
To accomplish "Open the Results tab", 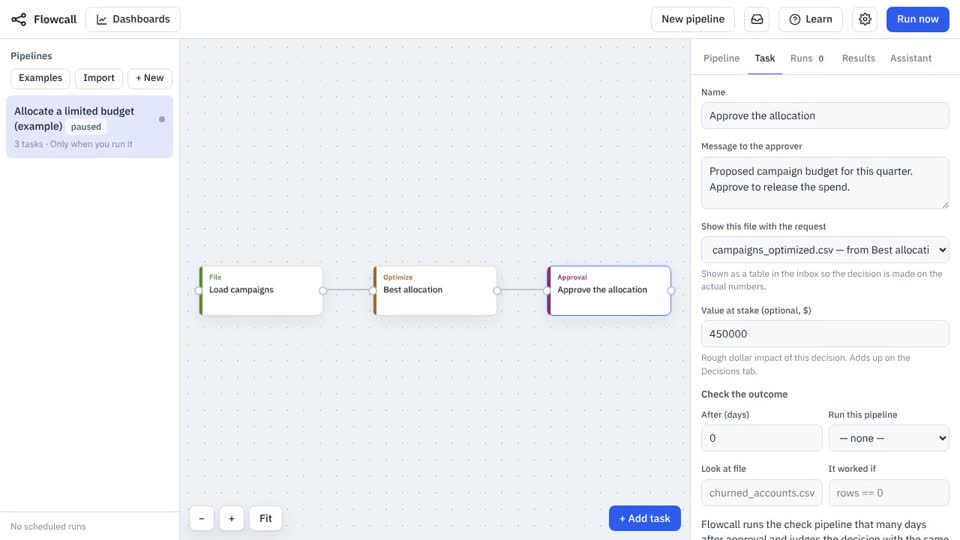I will click(858, 58).
